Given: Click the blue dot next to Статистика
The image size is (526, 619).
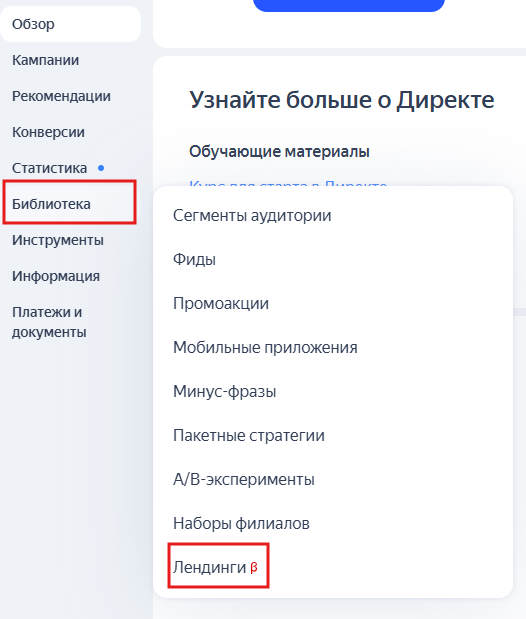Looking at the screenshot, I should tap(101, 168).
